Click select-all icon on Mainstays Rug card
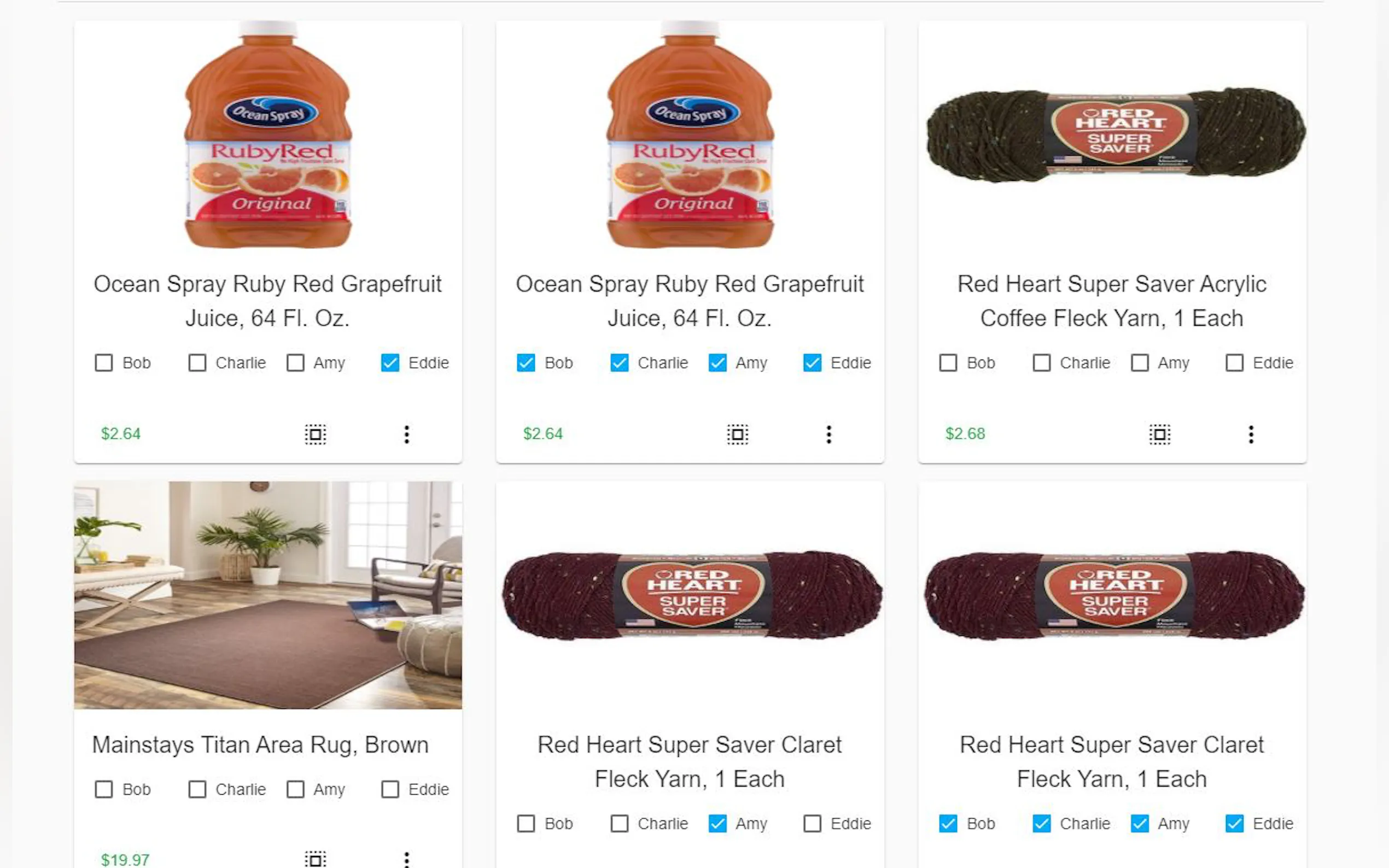This screenshot has height=868, width=1389. tap(315, 859)
